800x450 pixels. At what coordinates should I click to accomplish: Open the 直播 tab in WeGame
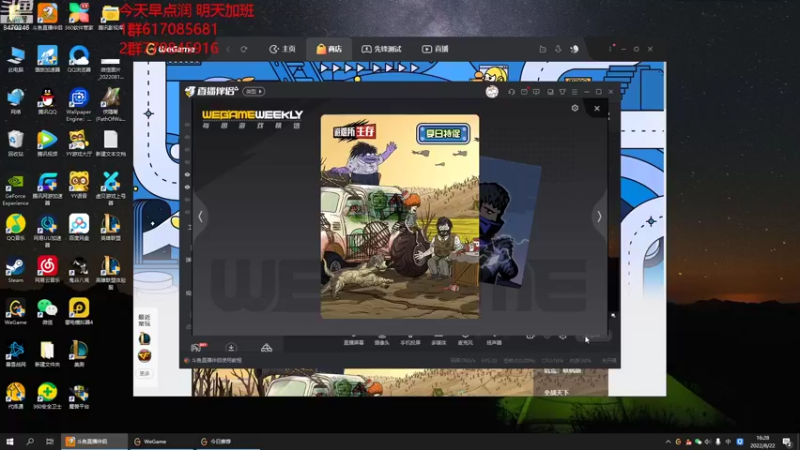pos(435,49)
